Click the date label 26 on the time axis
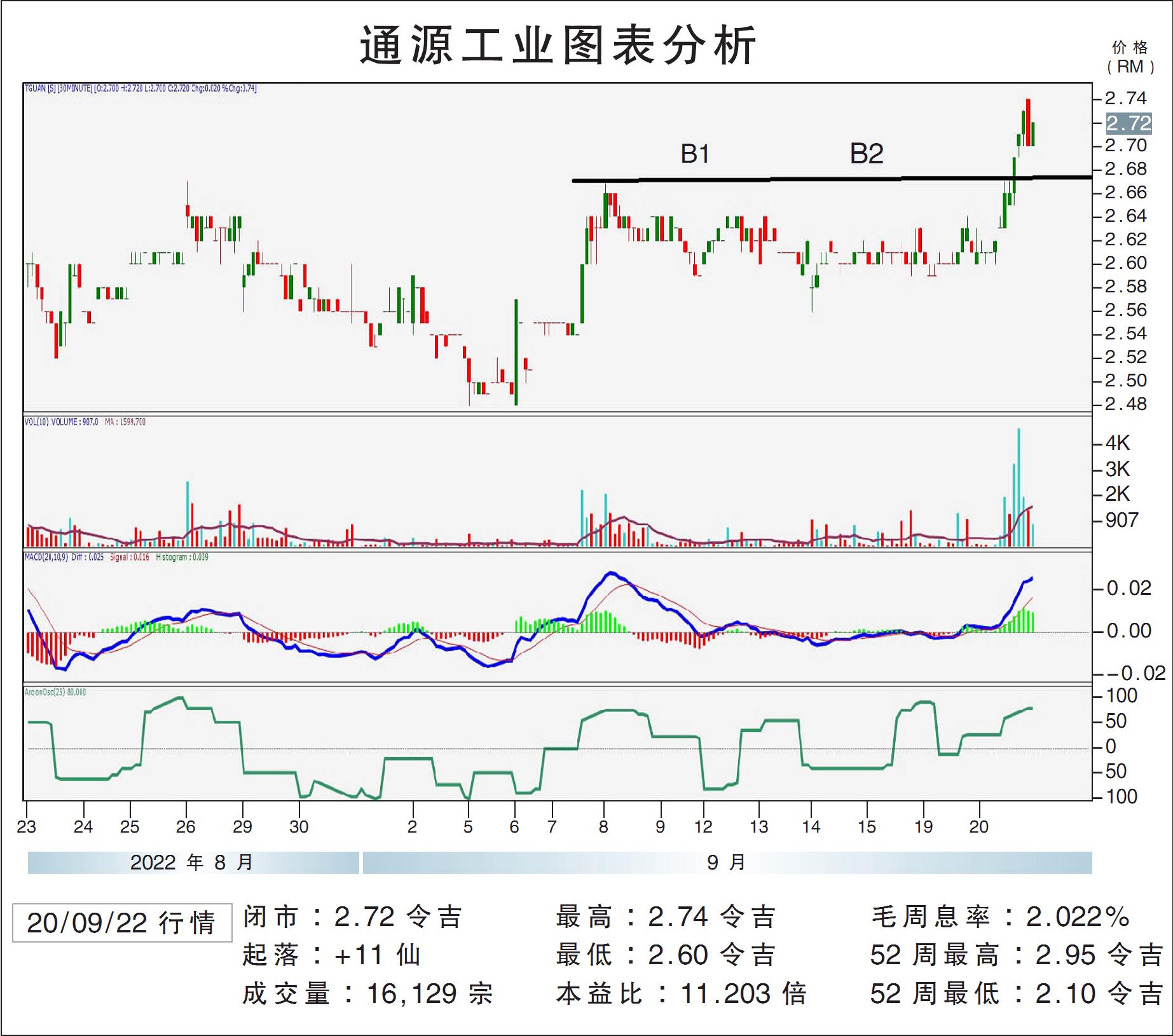The image size is (1173, 1036). (186, 826)
